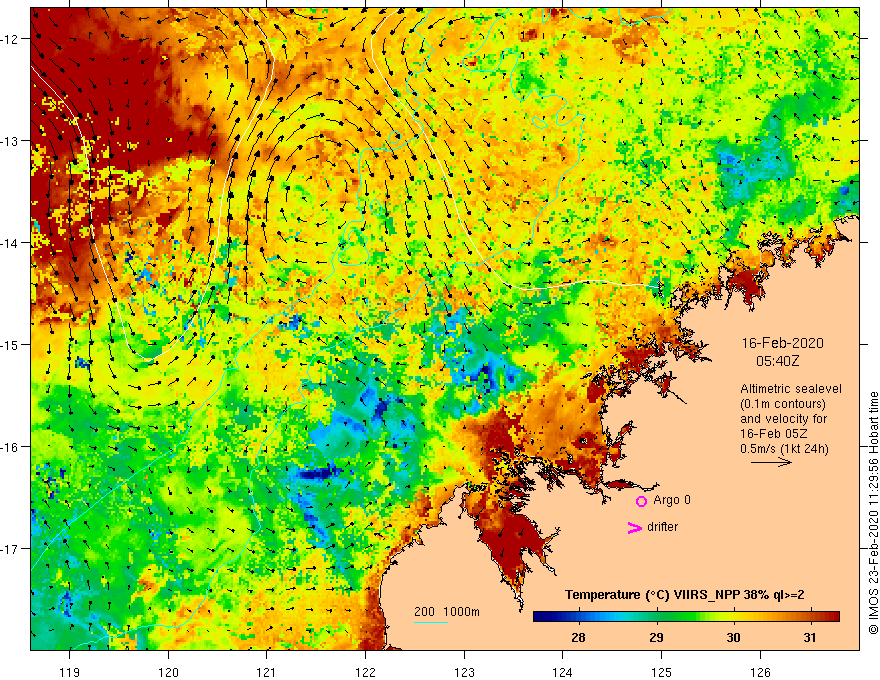This screenshot has height=680, width=880.
Task: Click the '05:40Z' time label
Action: 777,361
